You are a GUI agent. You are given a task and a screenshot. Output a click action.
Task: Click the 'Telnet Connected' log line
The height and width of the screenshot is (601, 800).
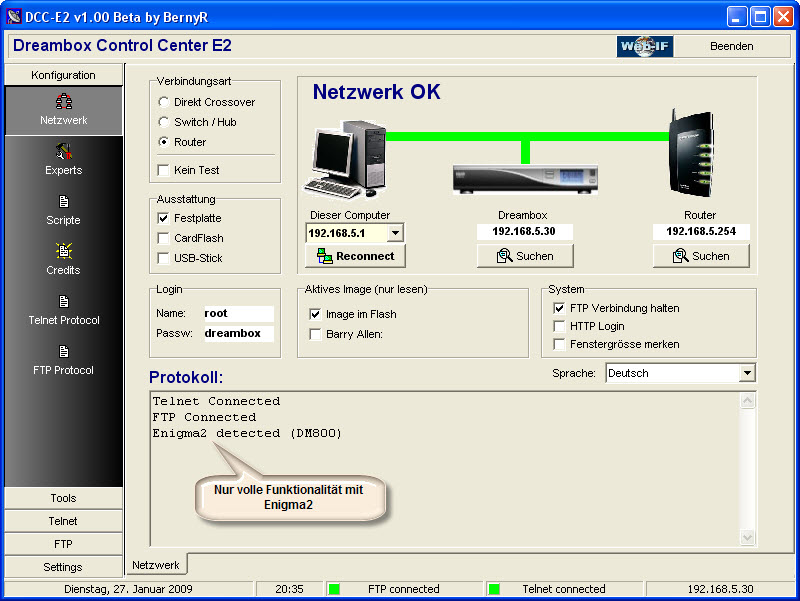216,401
